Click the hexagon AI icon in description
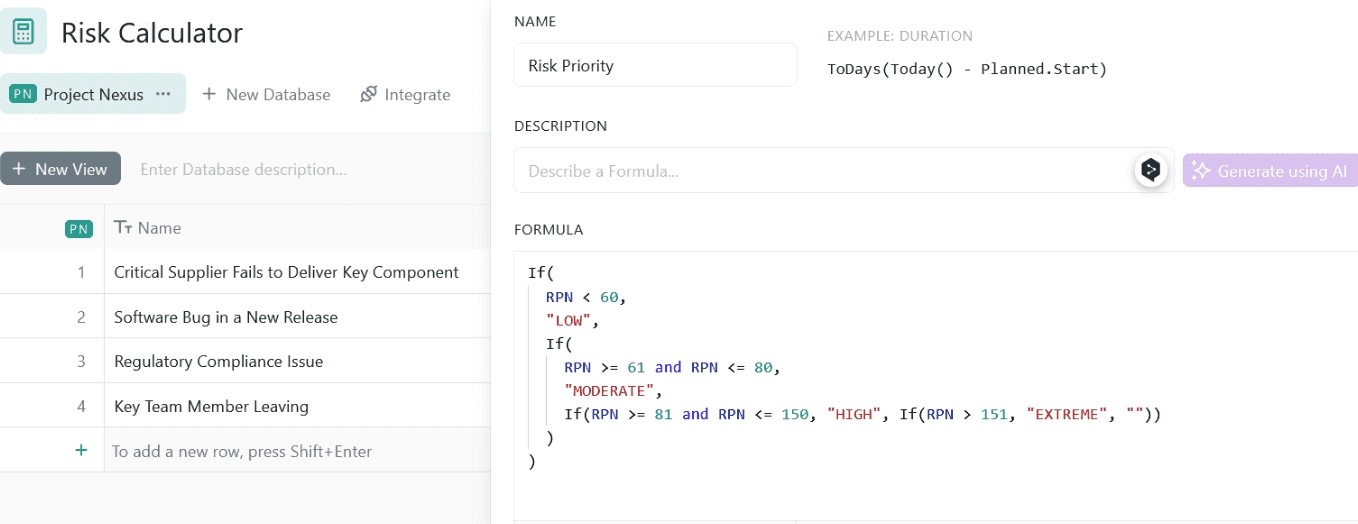The image size is (1358, 524). 1151,171
